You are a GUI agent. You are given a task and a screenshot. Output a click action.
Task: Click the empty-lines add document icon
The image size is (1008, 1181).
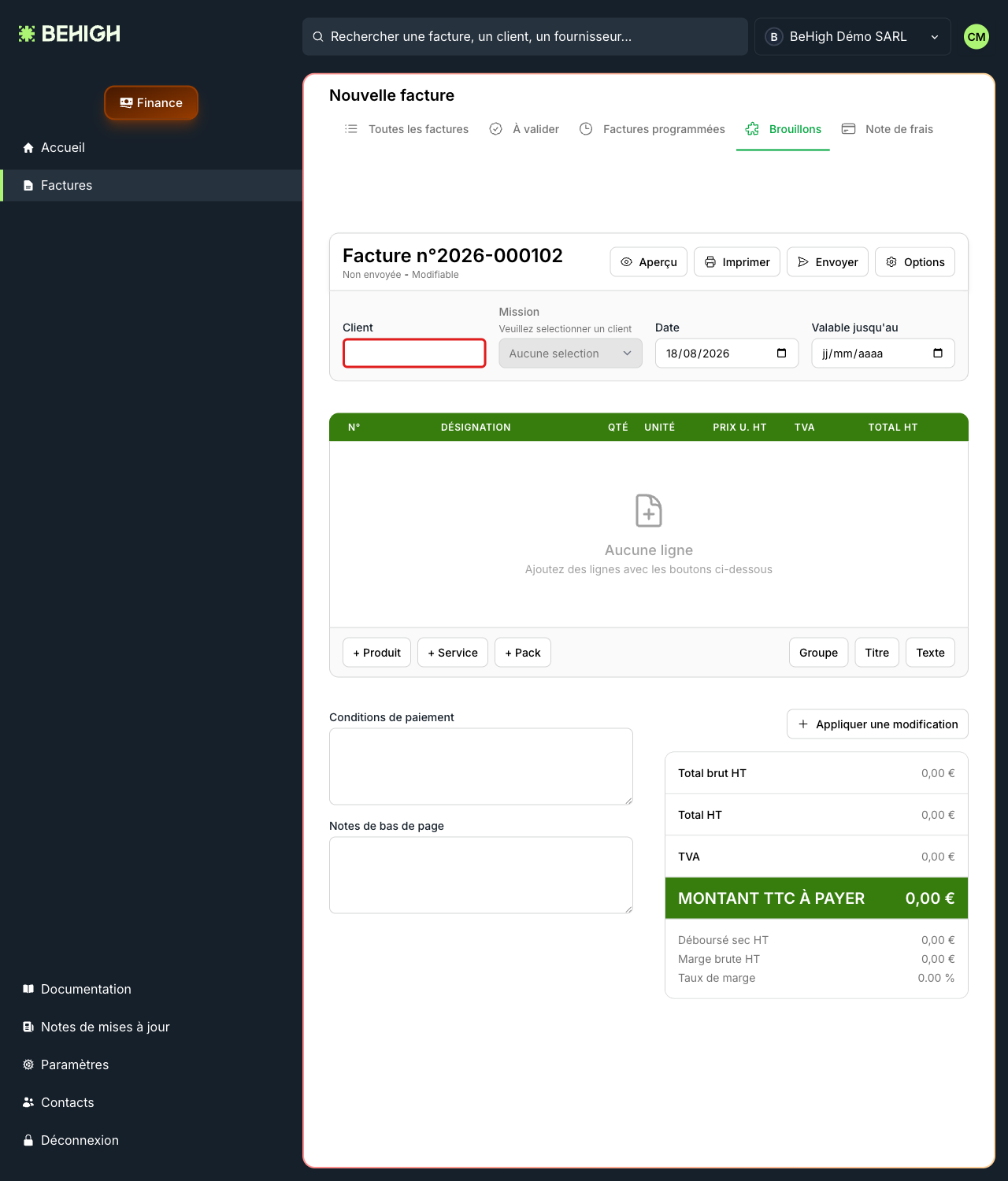(649, 511)
